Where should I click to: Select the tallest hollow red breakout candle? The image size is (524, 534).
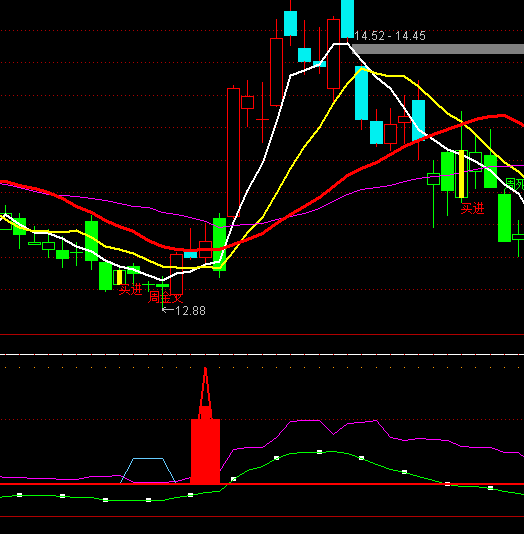[x=233, y=152]
